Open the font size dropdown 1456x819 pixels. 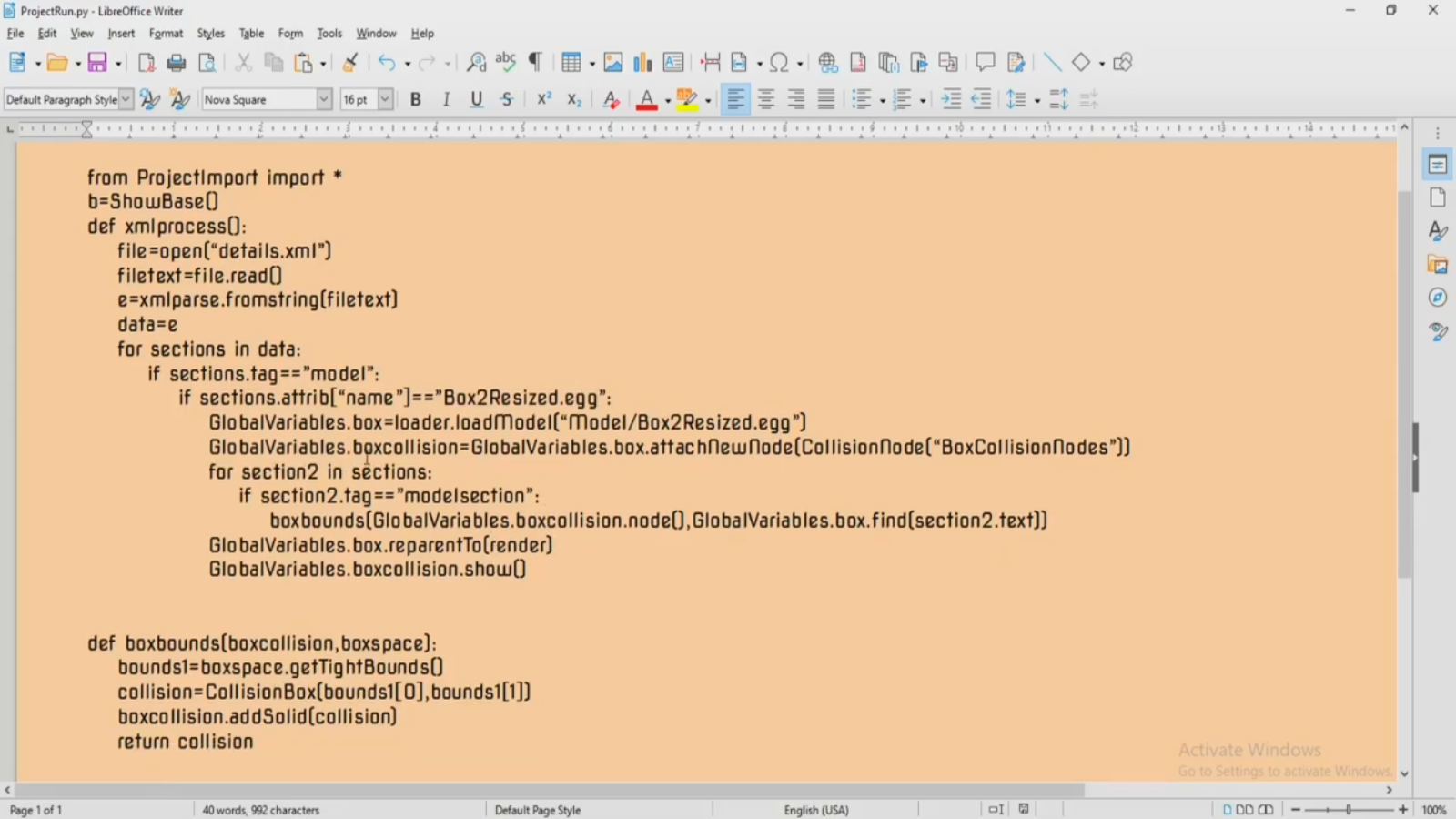coord(386,99)
